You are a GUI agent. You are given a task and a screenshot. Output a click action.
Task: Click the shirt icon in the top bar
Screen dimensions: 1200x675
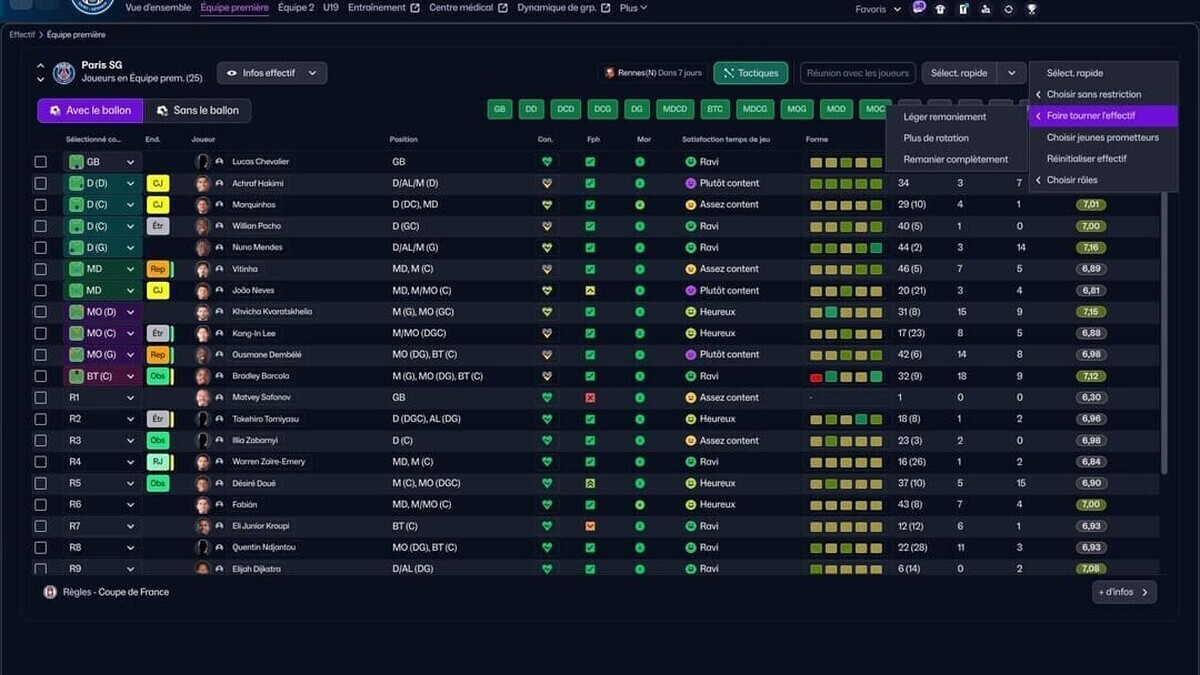[940, 9]
